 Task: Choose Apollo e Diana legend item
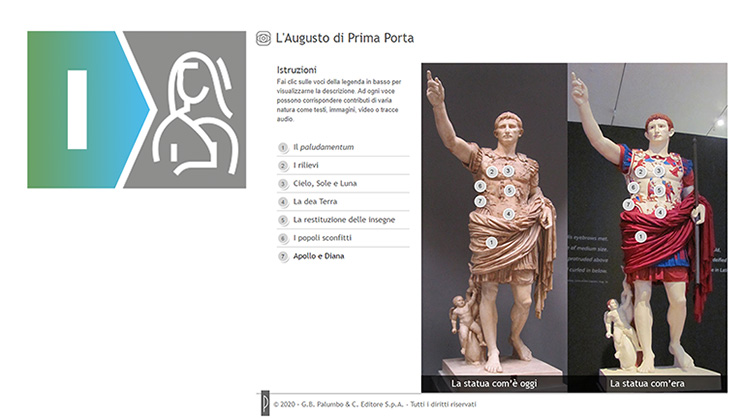(343, 256)
